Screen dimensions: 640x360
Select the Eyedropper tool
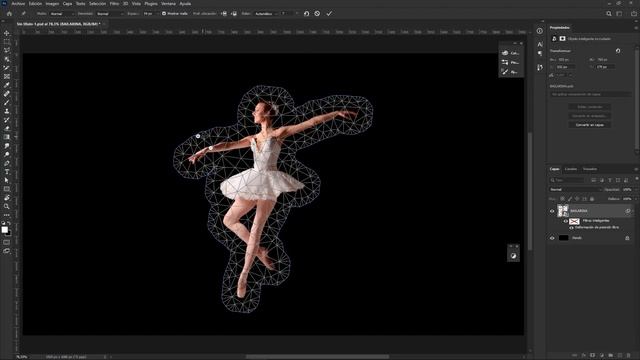coord(7,85)
